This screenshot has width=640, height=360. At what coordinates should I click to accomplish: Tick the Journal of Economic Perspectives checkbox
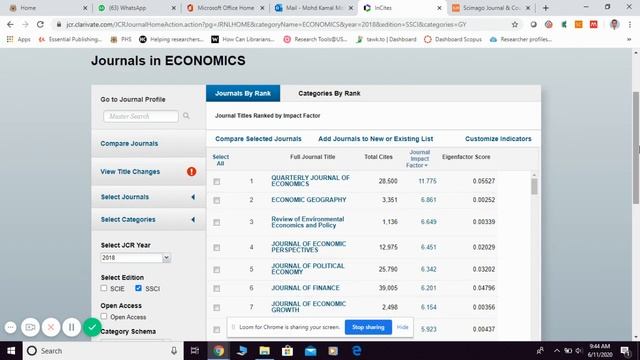[x=217, y=248]
